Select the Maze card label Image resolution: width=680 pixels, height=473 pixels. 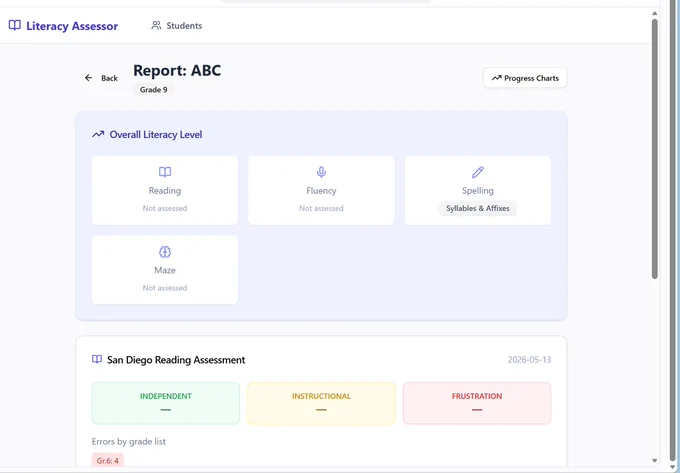click(165, 271)
